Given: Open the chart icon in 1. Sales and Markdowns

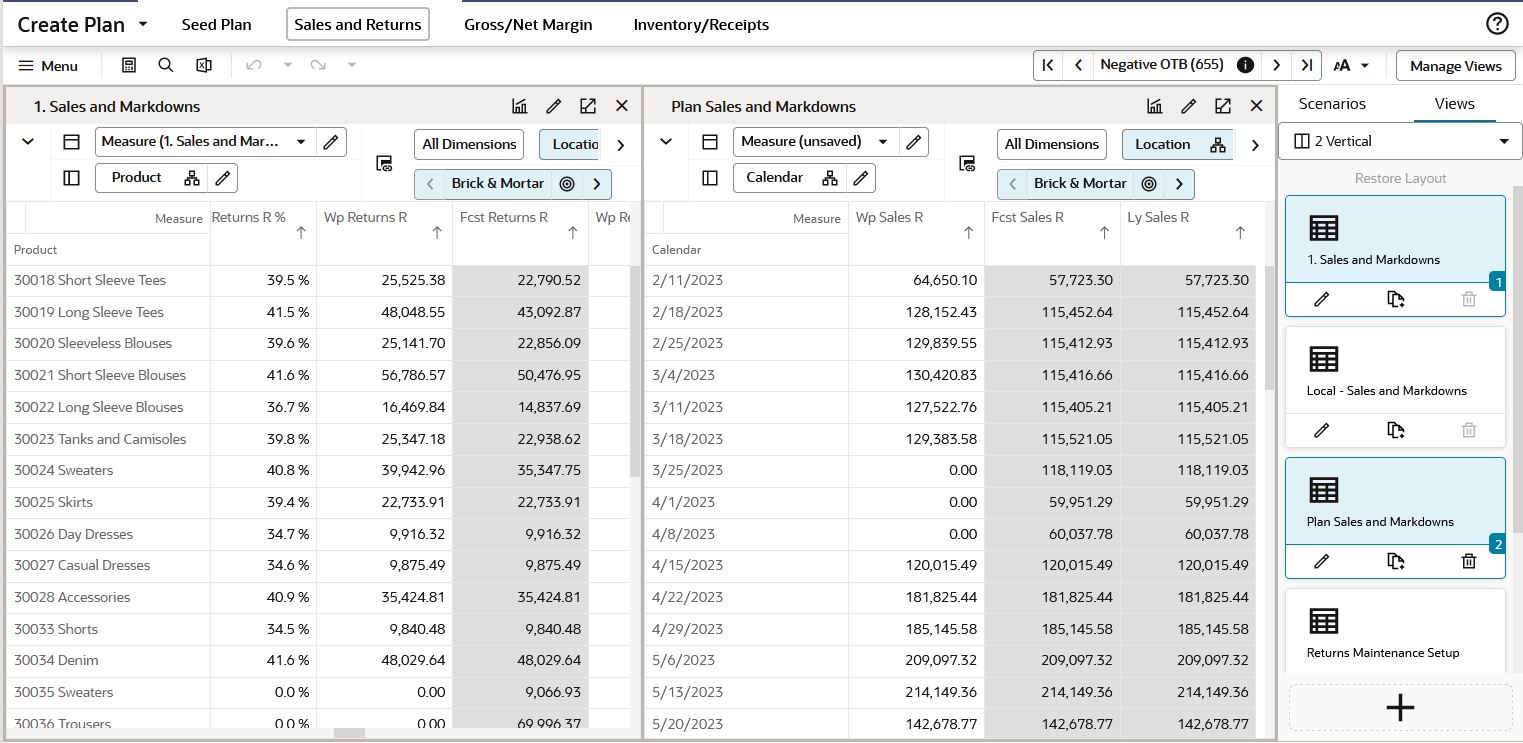Looking at the screenshot, I should coord(520,106).
